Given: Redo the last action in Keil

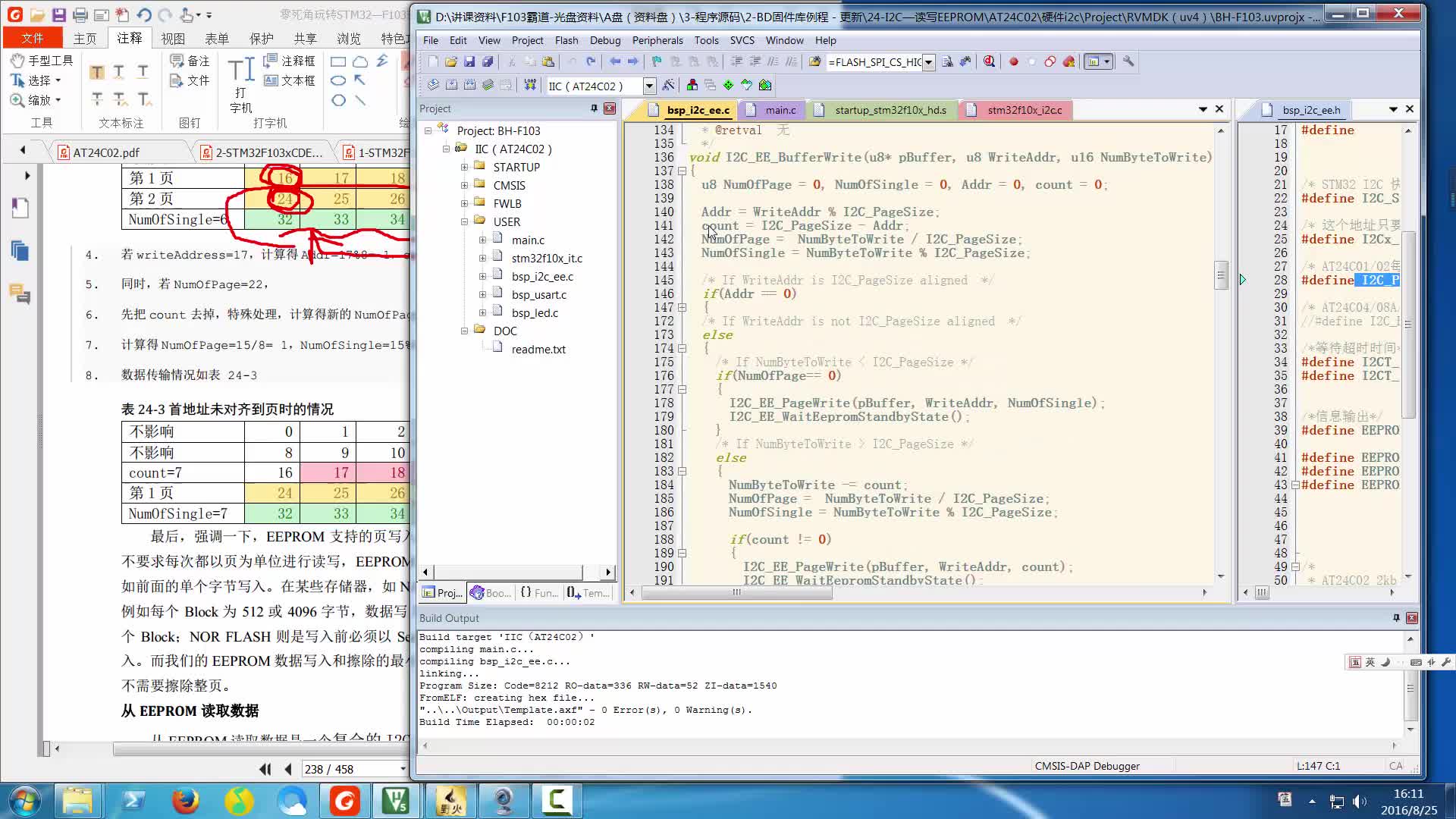Looking at the screenshot, I should (x=591, y=61).
